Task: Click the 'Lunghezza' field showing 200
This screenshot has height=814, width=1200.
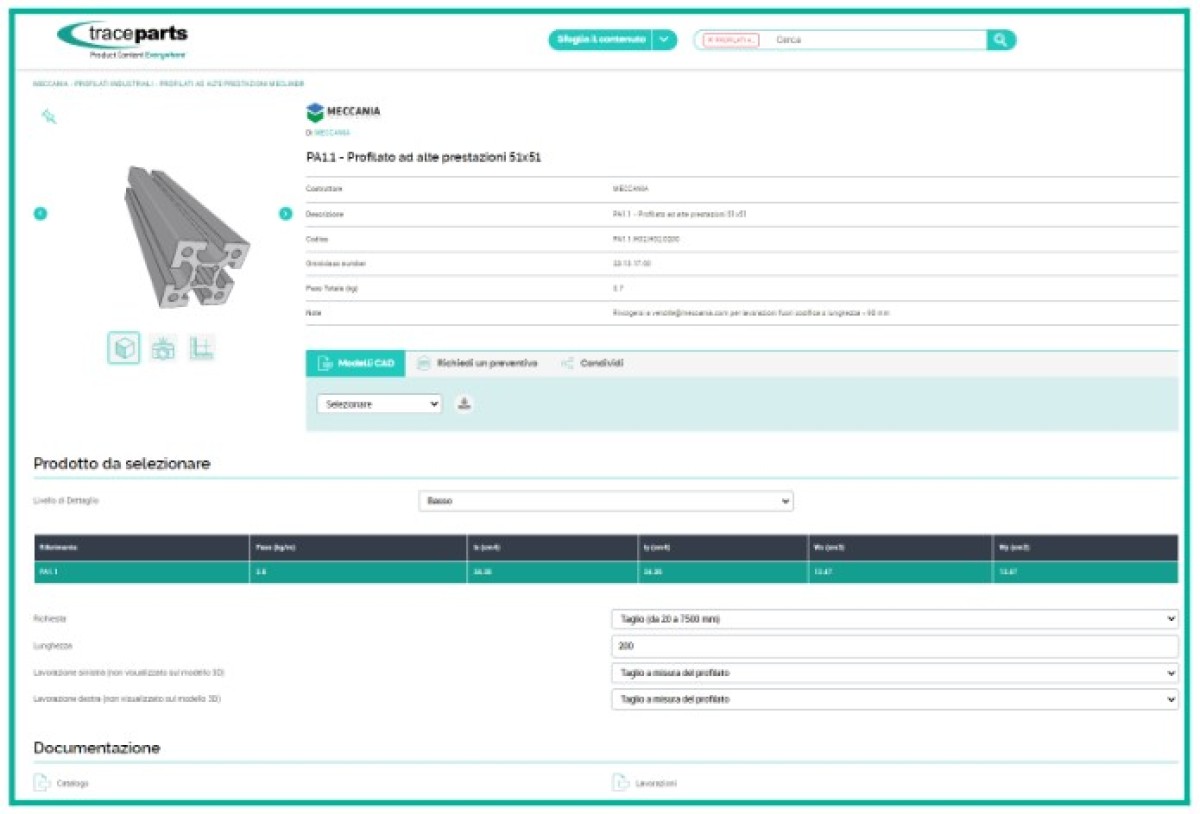Action: click(895, 646)
